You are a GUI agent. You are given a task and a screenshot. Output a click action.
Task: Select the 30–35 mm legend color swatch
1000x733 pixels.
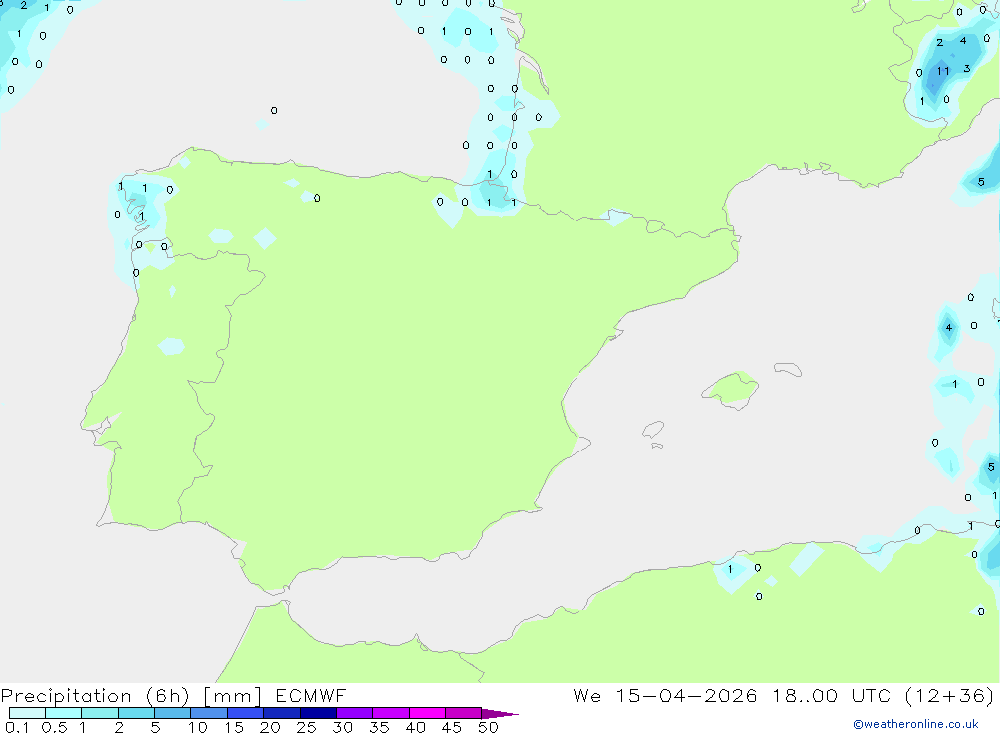click(355, 713)
